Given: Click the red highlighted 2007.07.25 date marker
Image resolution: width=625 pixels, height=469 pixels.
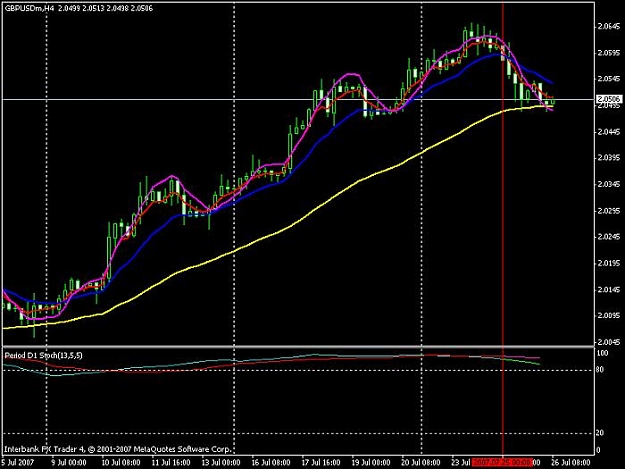Looking at the screenshot, I should point(503,463).
